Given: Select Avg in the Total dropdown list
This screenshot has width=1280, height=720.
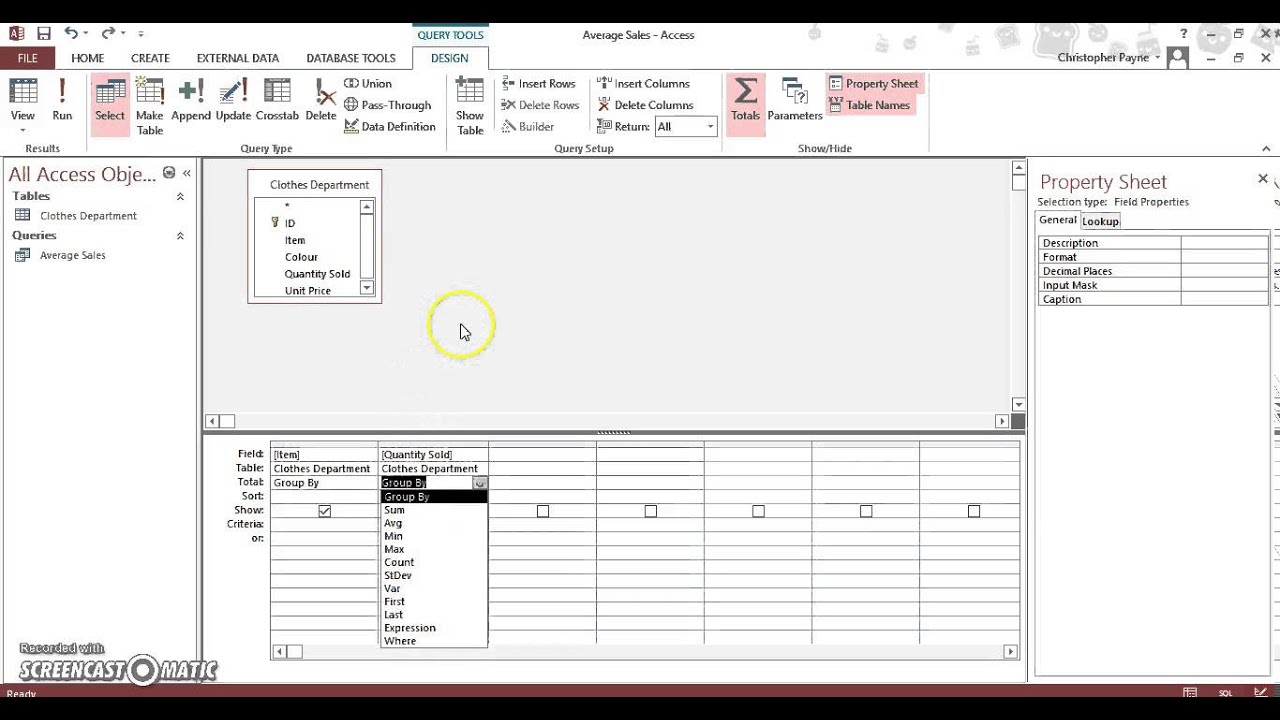Looking at the screenshot, I should [x=433, y=523].
